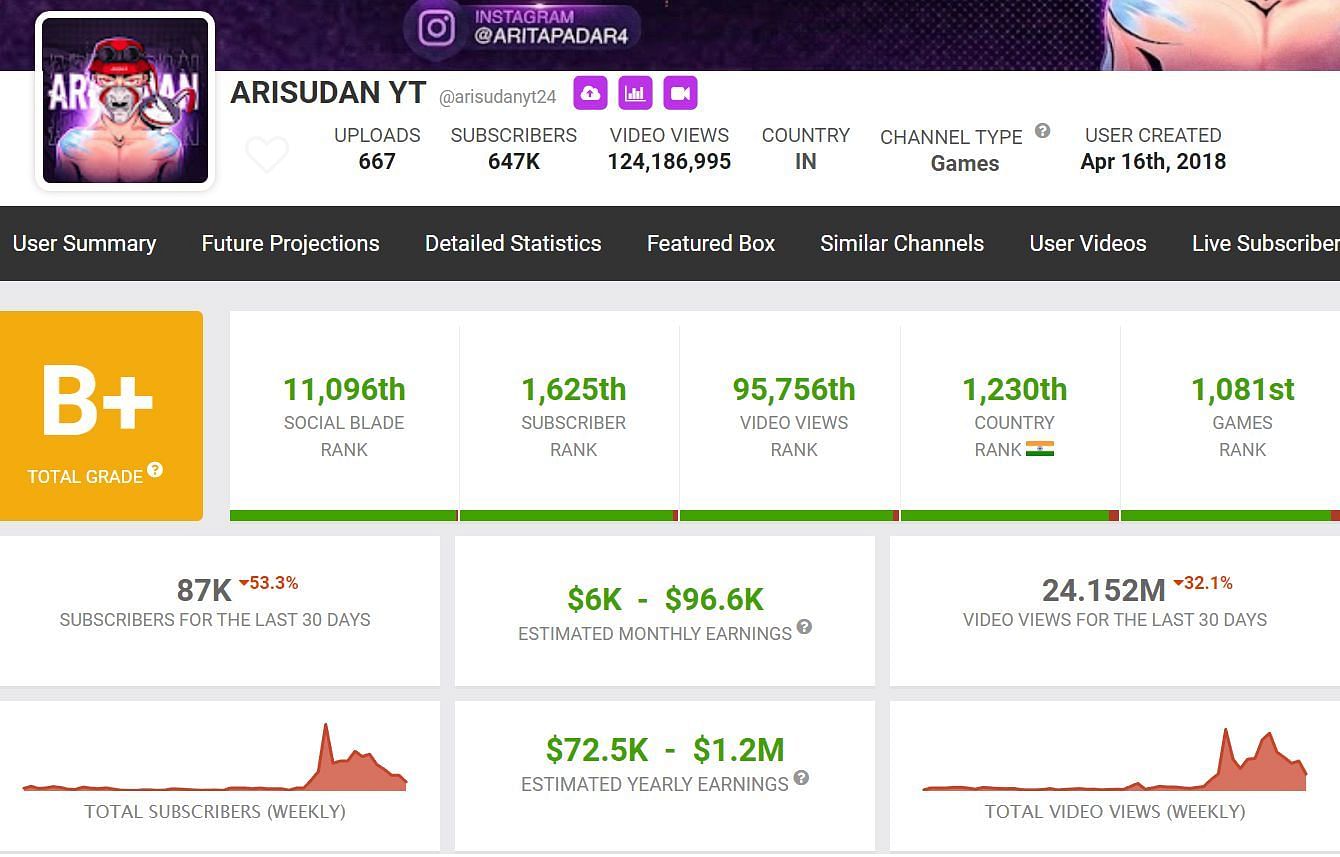Open the User Summary tab
Image resolution: width=1340 pixels, height=857 pixels.
coord(85,243)
